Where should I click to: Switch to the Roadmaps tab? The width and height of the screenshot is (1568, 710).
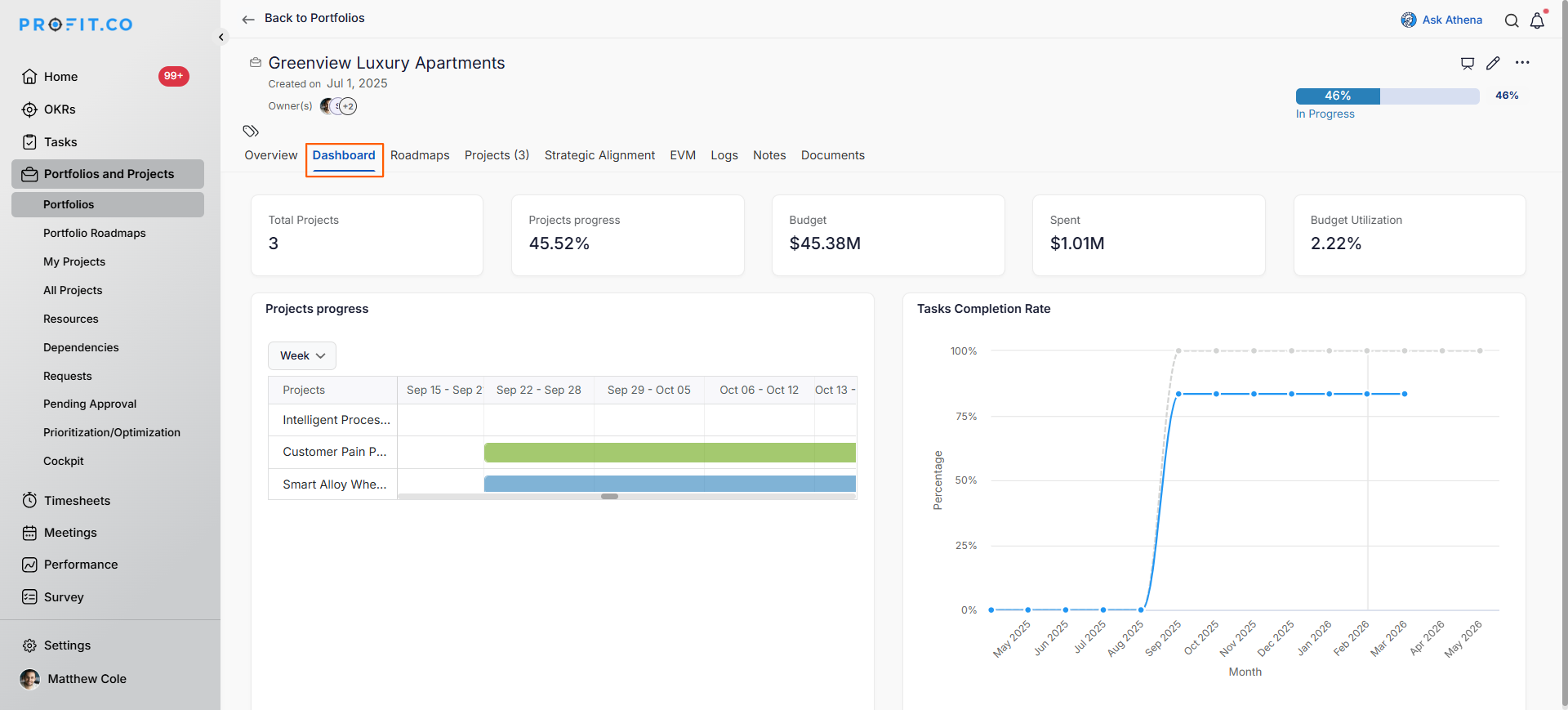420,155
